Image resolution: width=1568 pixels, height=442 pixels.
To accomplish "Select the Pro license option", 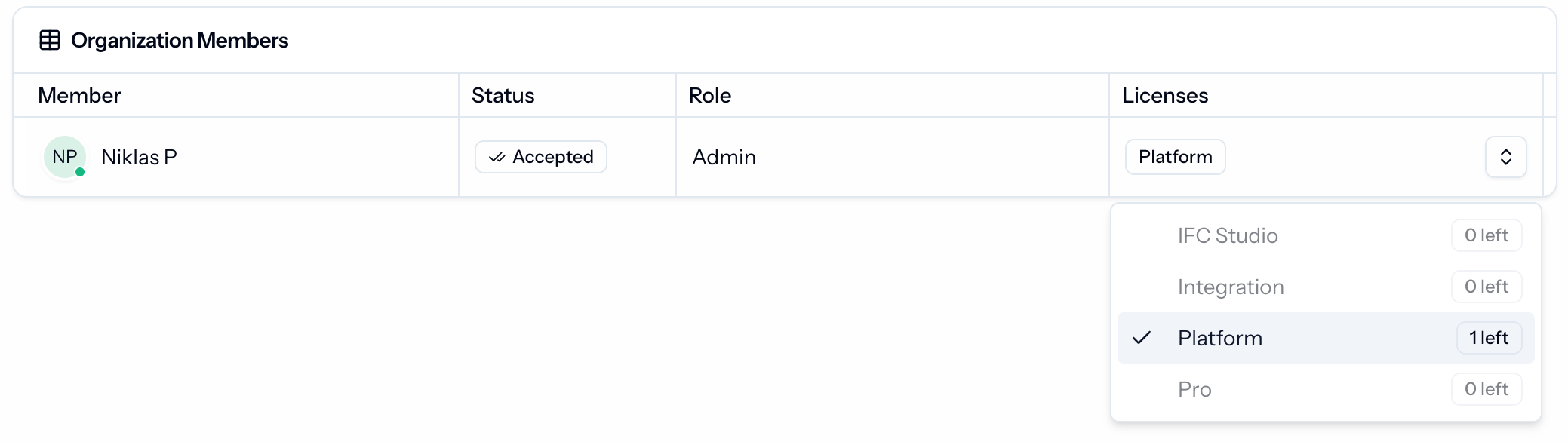I will (1326, 389).
